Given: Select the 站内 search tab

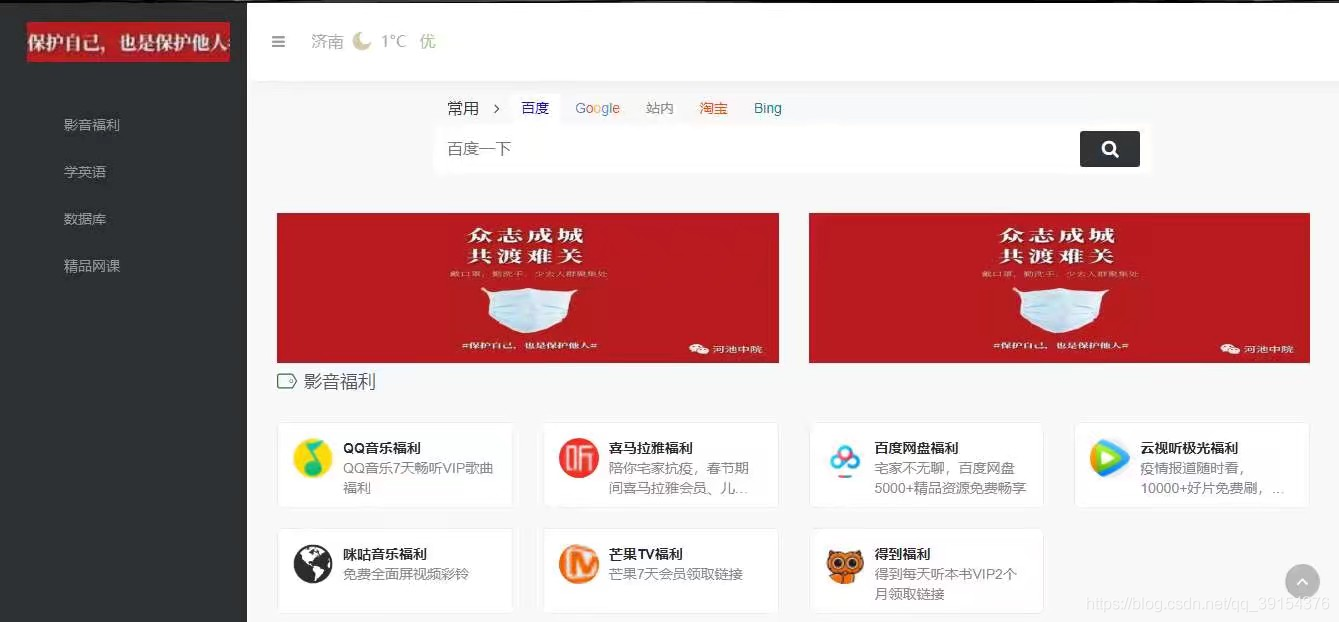Looking at the screenshot, I should pos(660,108).
